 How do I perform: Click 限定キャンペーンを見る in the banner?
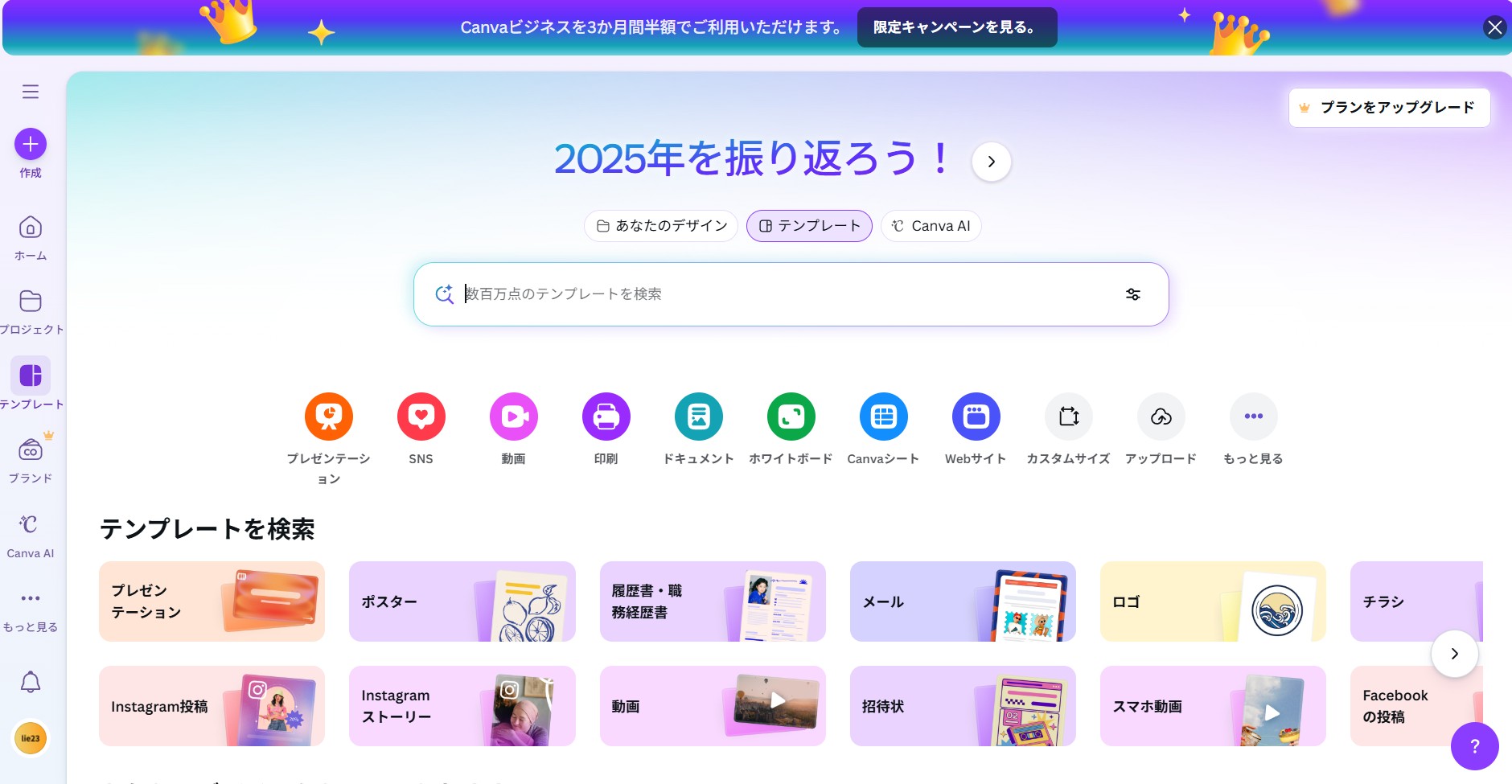click(956, 27)
